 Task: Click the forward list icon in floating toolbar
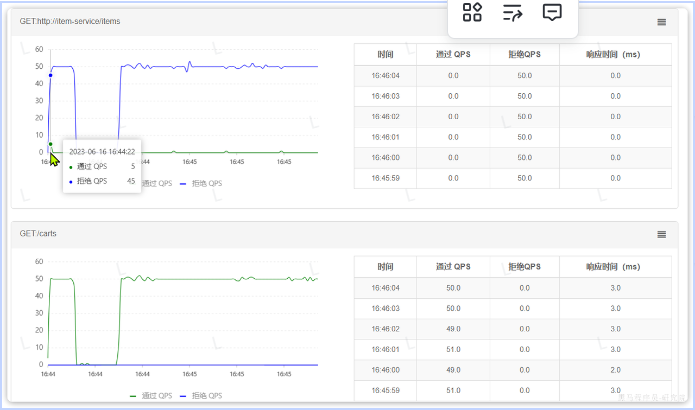pos(512,12)
